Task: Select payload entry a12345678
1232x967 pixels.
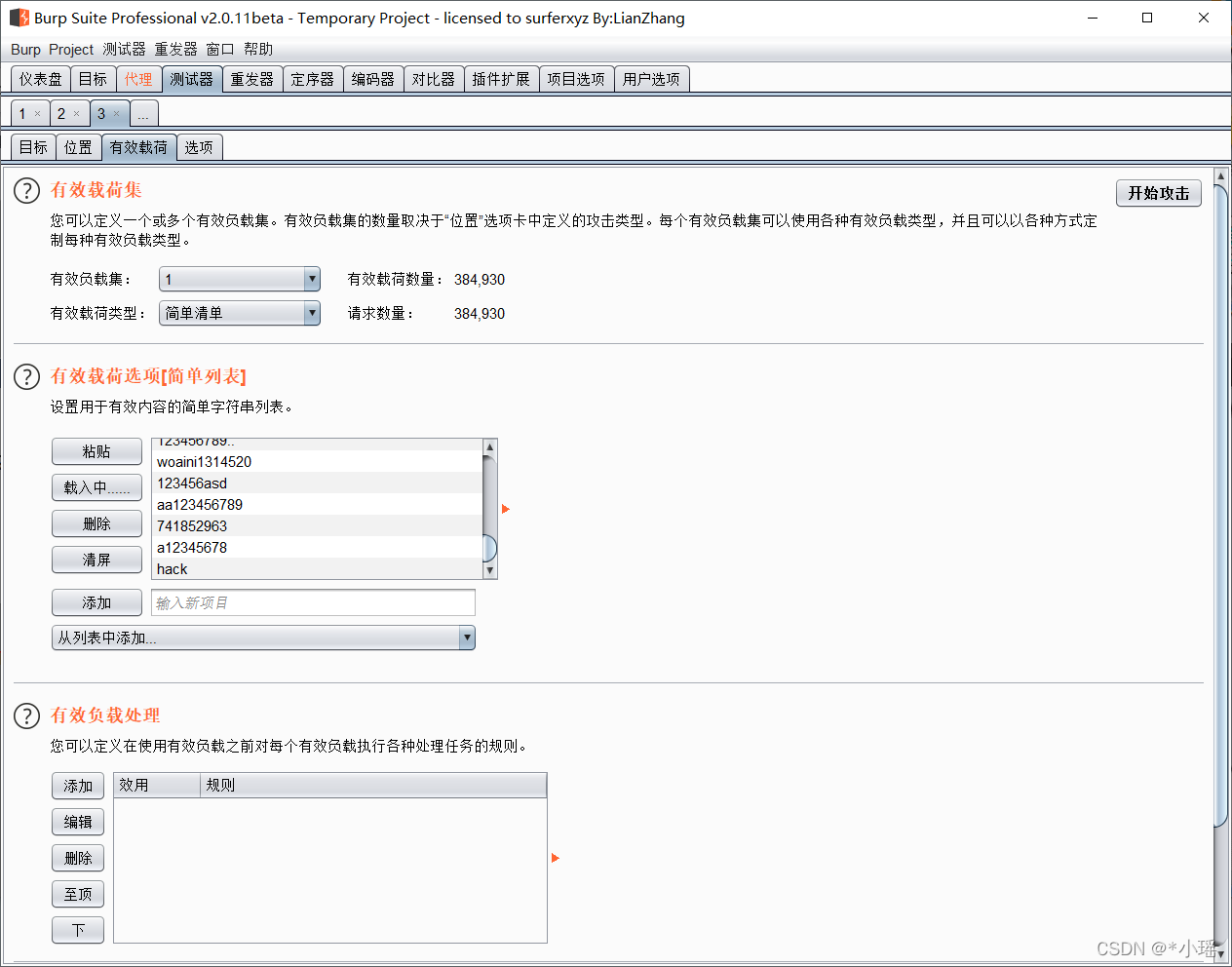Action: [317, 548]
